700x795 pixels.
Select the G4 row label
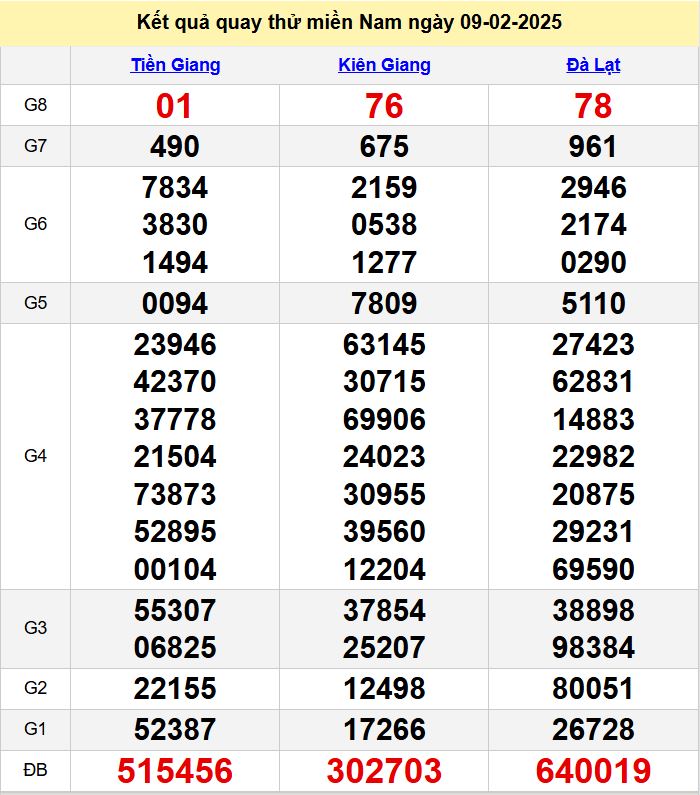[x=35, y=456]
